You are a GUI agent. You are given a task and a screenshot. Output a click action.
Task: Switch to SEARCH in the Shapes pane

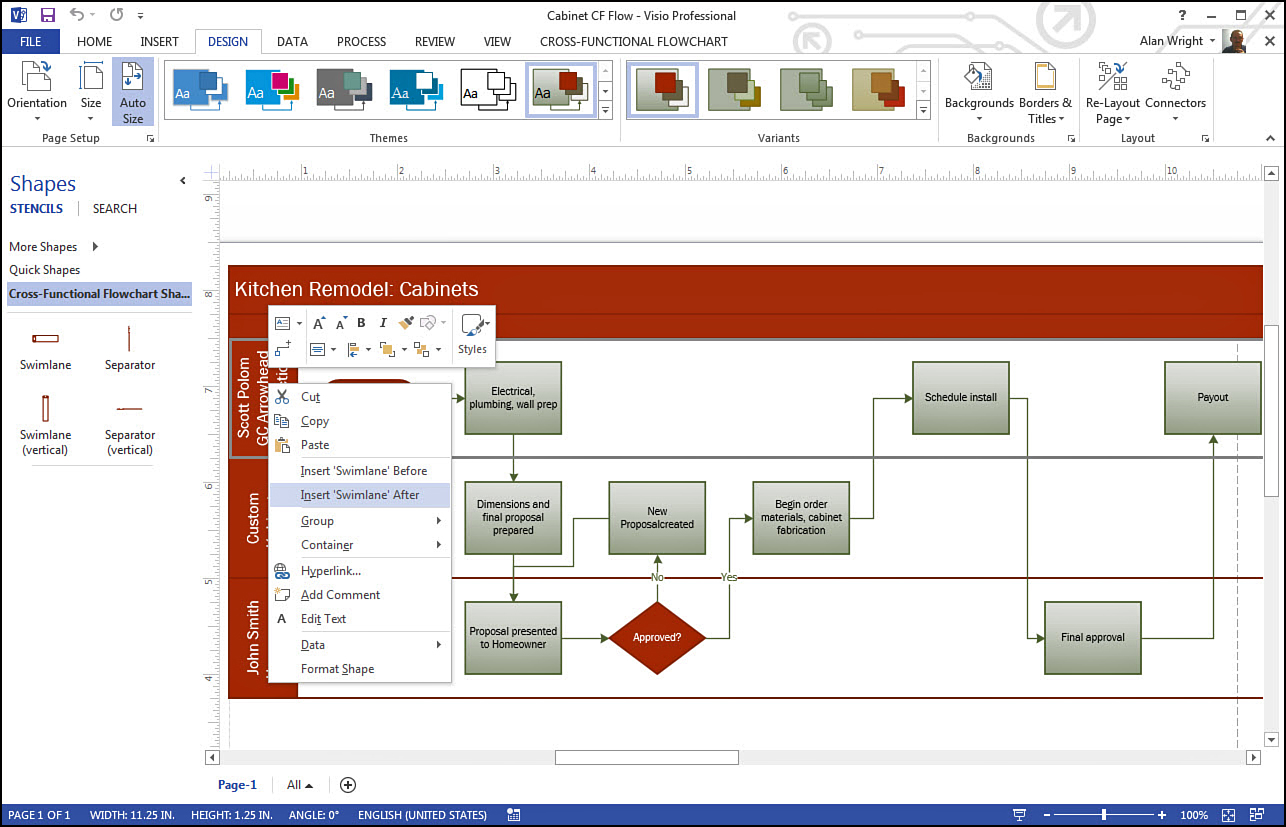point(115,209)
